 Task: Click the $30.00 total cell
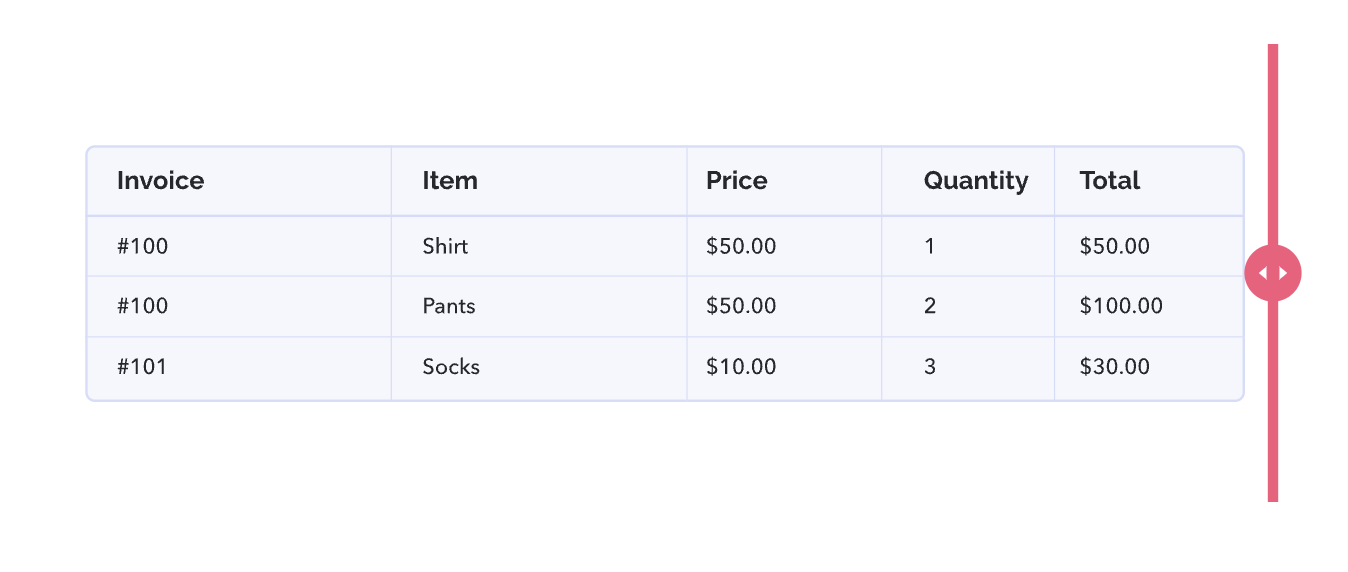[x=1149, y=367]
